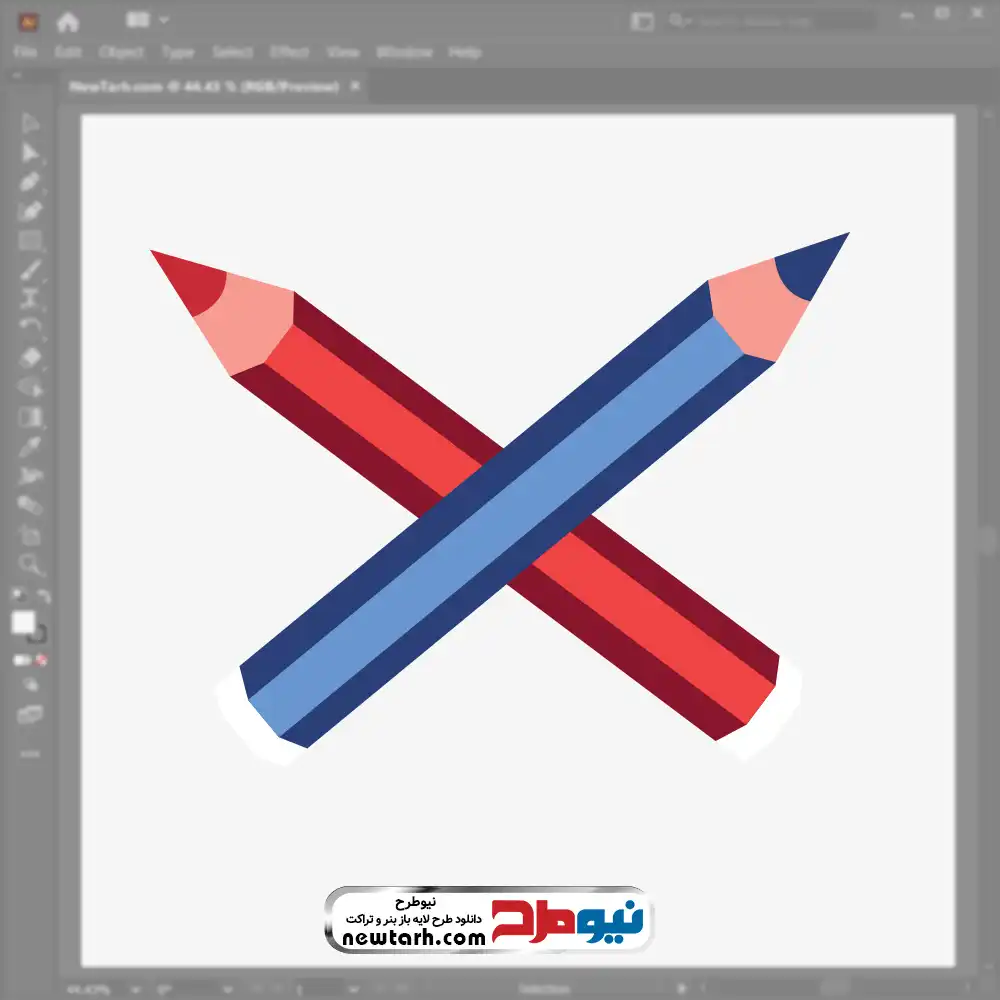Set the fill to None
This screenshot has height=1000, width=1000.
tap(43, 660)
